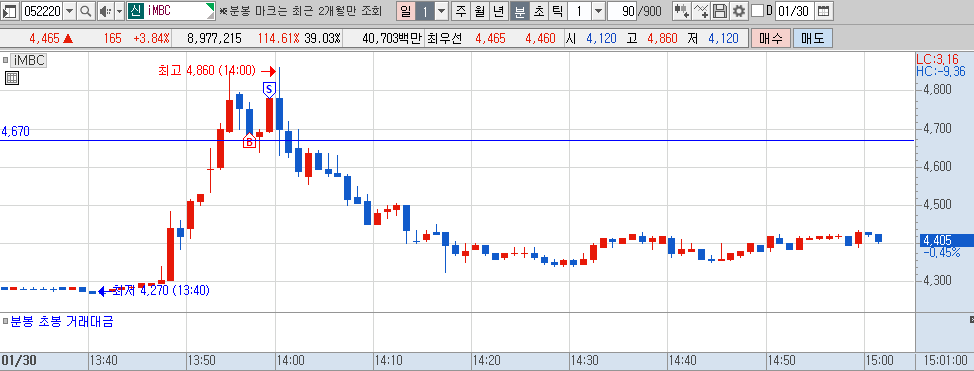974x371 pixels.
Task: Open chart settings gear icon
Action: click(738, 11)
